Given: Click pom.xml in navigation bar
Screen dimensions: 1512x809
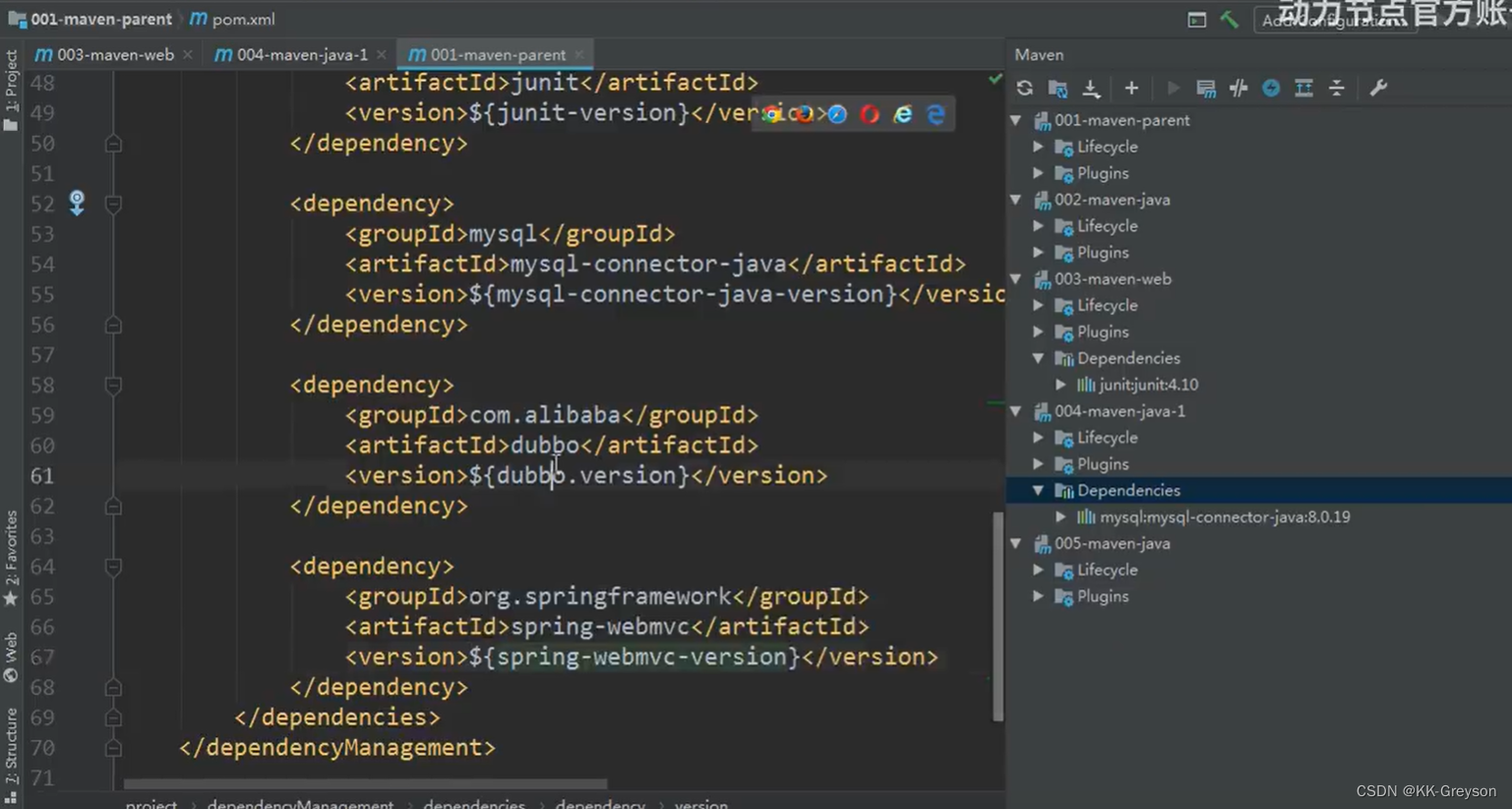Looking at the screenshot, I should click(x=233, y=19).
